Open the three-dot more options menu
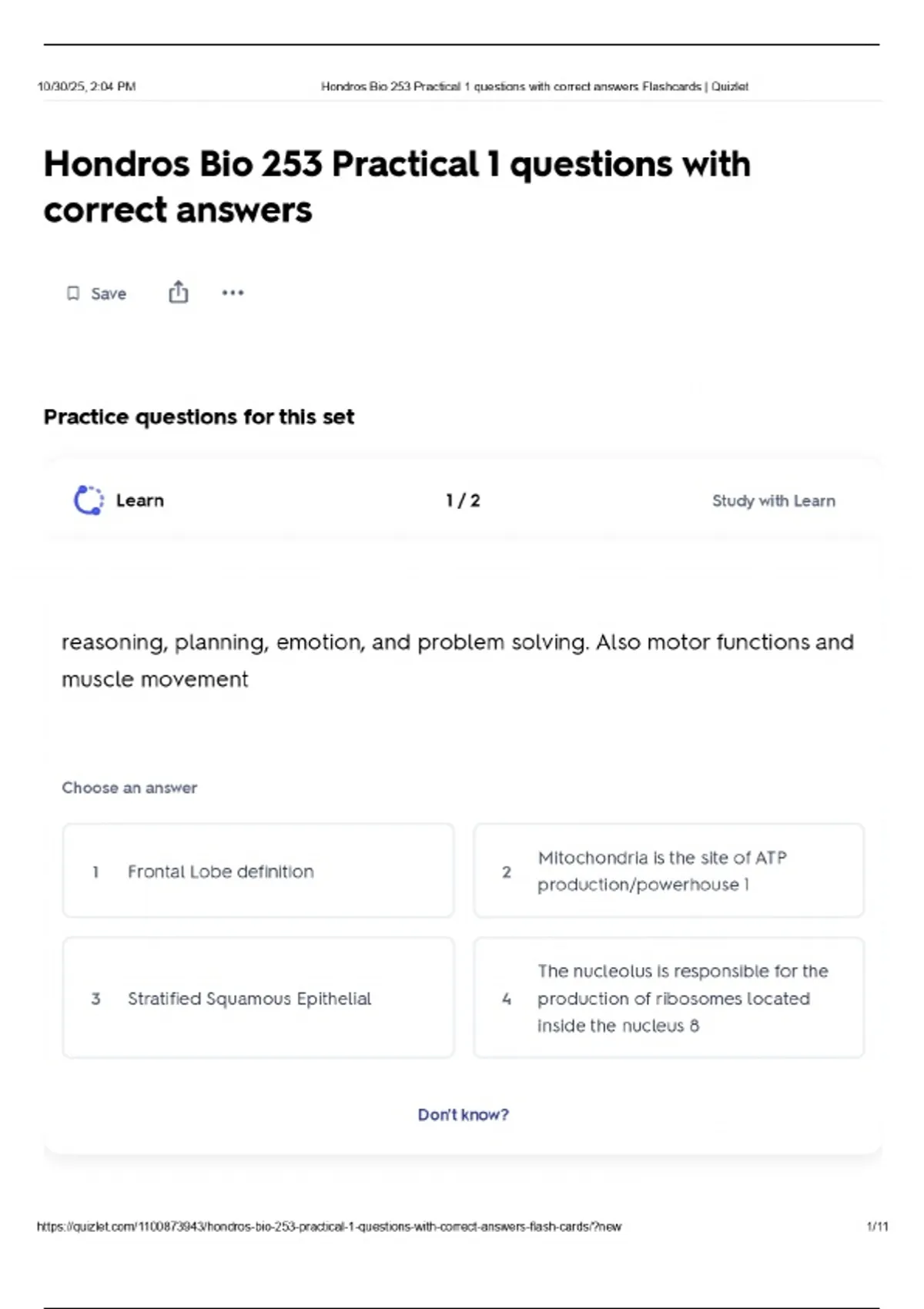Screen dimensions: 924x1309 coord(233,293)
